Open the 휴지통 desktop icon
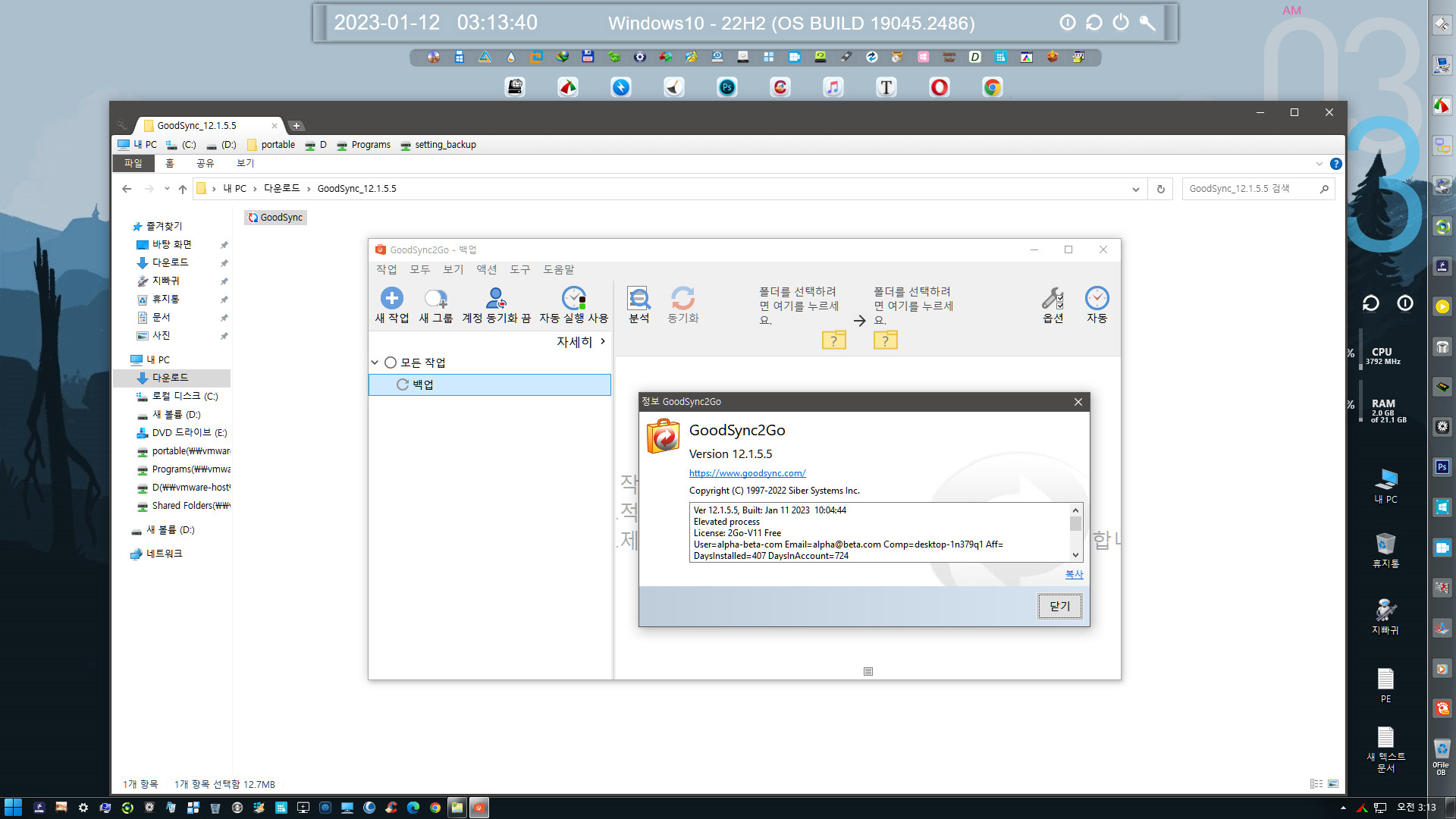The width and height of the screenshot is (1456, 819). (x=1386, y=551)
